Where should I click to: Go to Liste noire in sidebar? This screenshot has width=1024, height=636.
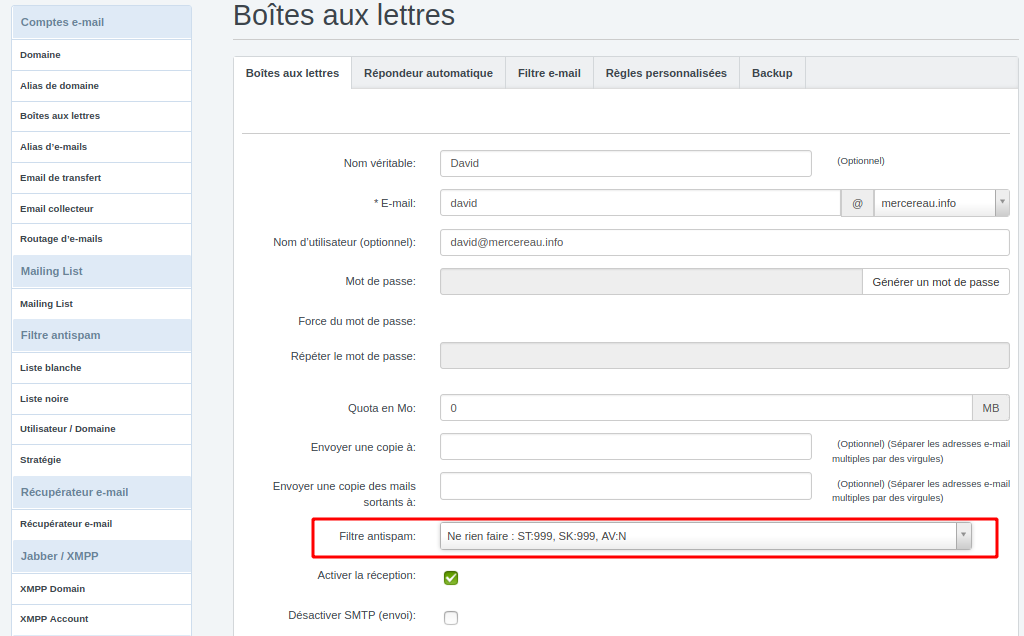coord(44,399)
